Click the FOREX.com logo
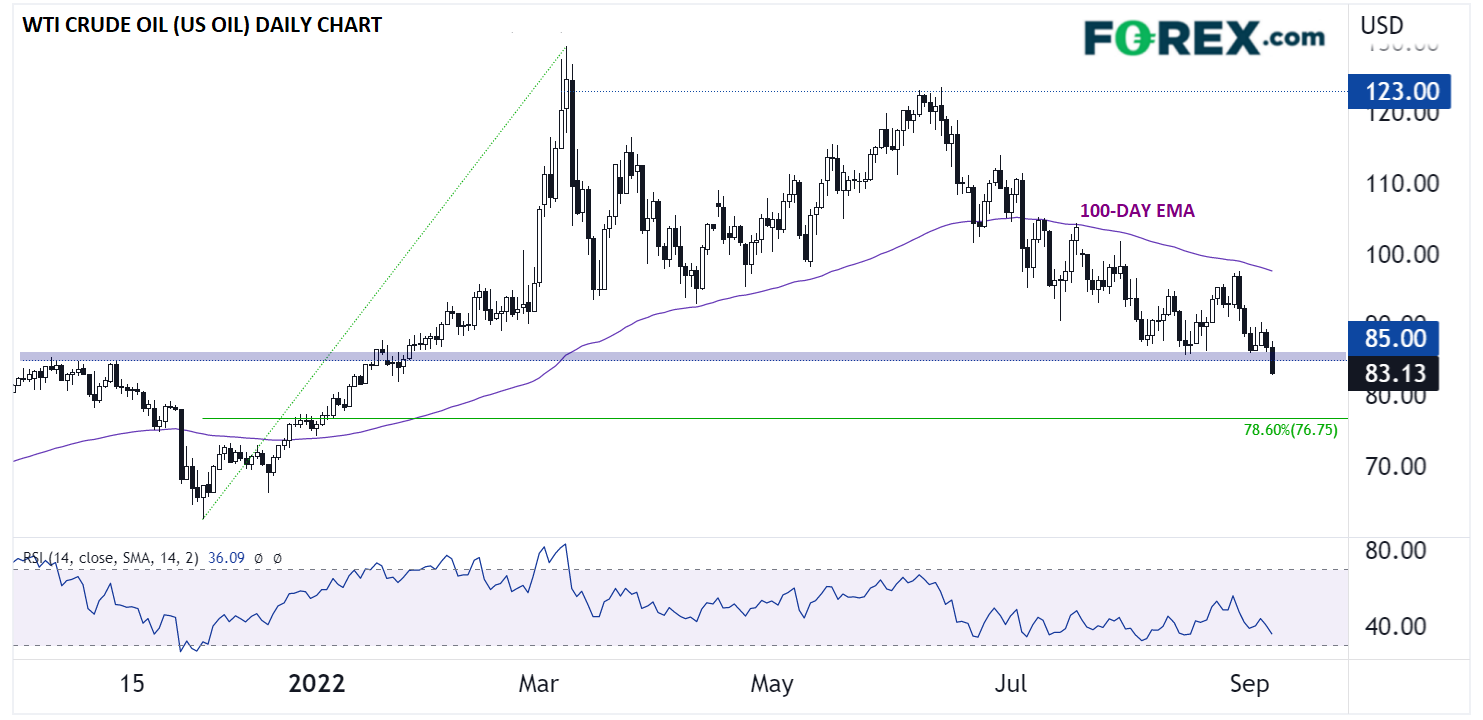The height and width of the screenshot is (720, 1483). click(x=1204, y=38)
